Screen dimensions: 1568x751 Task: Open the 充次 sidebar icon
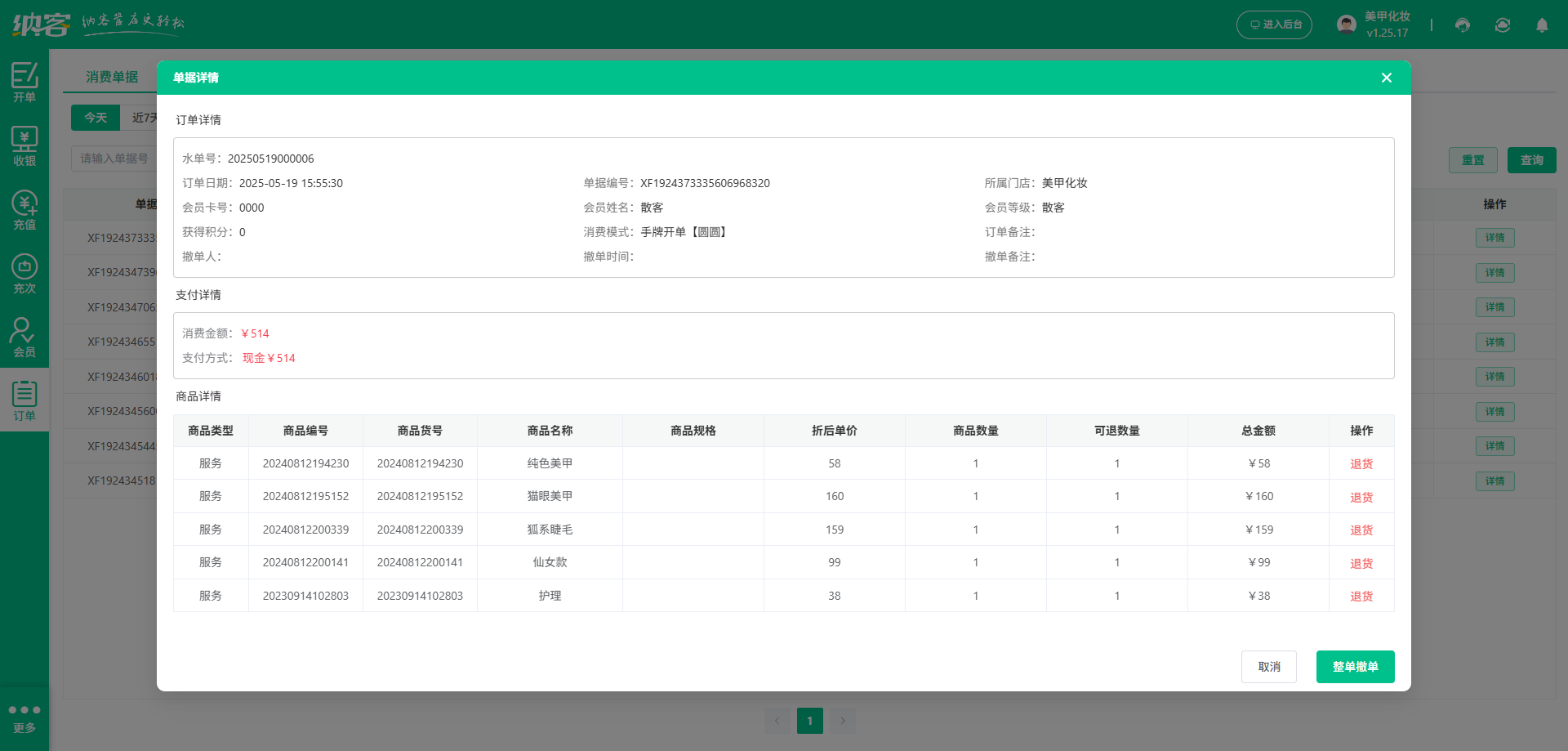coord(24,273)
